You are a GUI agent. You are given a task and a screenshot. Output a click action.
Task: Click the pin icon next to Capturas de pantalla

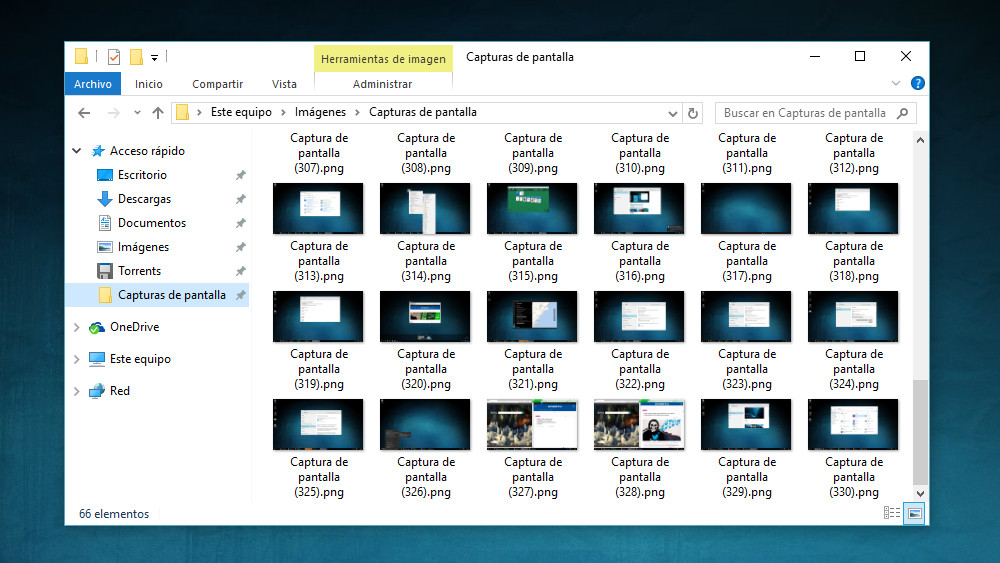(240, 295)
